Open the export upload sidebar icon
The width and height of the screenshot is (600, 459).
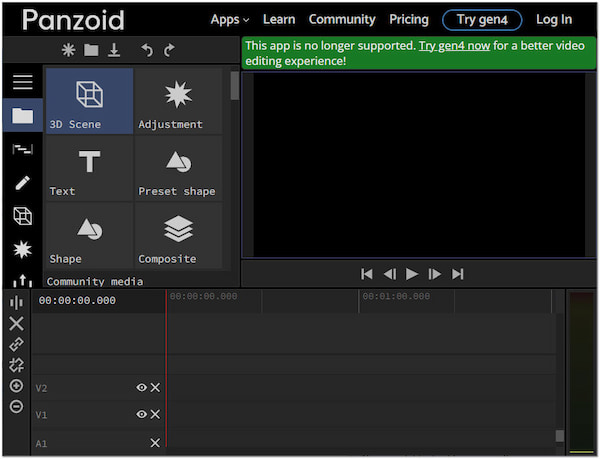click(23, 281)
